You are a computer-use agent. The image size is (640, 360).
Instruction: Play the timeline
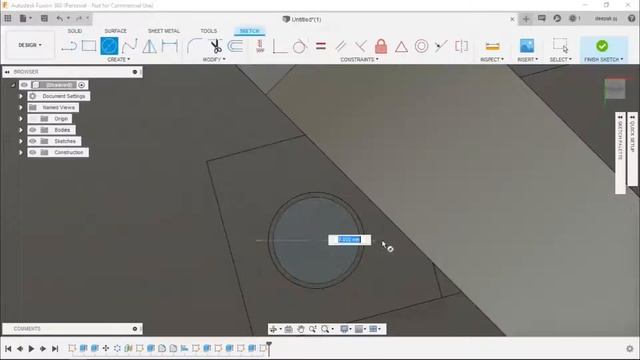[x=31, y=349]
